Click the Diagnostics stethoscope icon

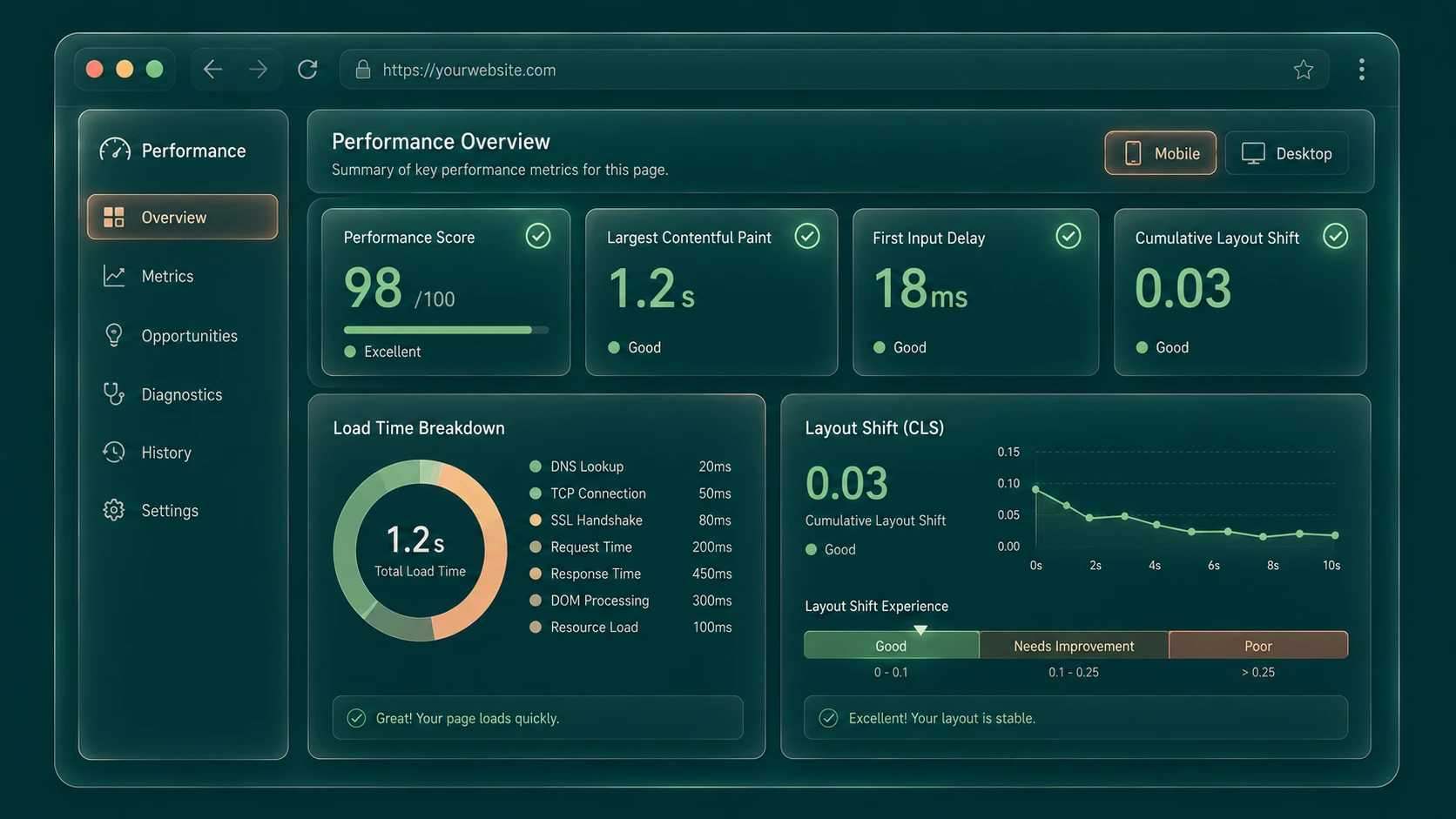coord(114,394)
